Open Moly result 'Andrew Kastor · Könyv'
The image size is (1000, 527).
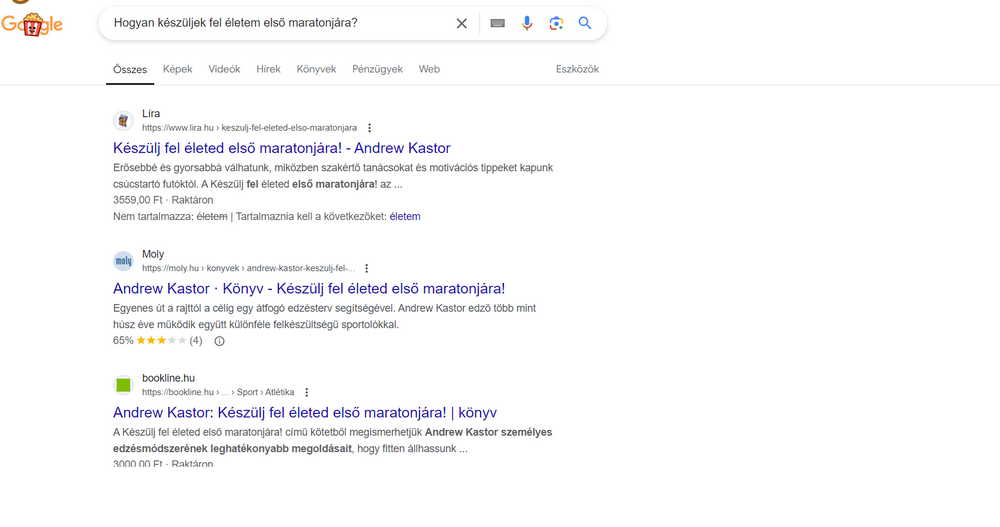309,288
